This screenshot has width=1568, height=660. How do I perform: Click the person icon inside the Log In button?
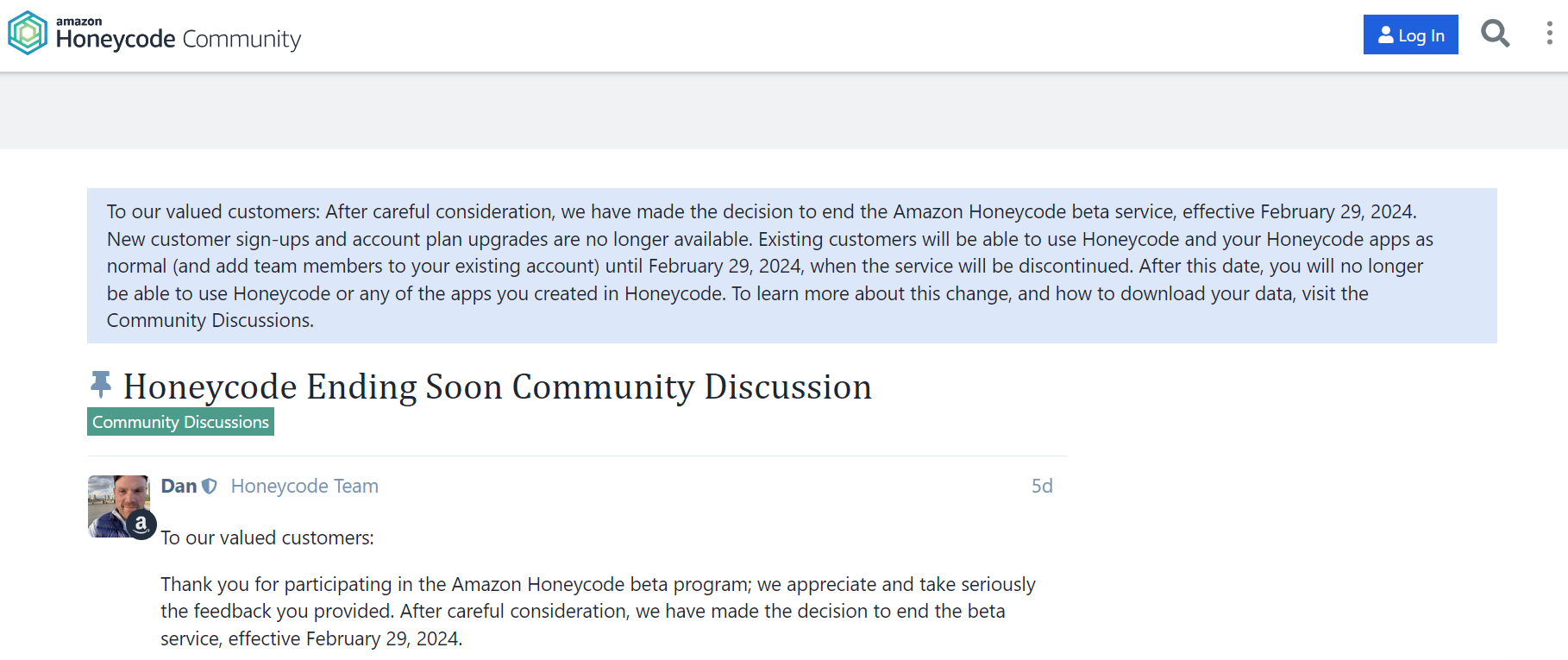(1386, 35)
